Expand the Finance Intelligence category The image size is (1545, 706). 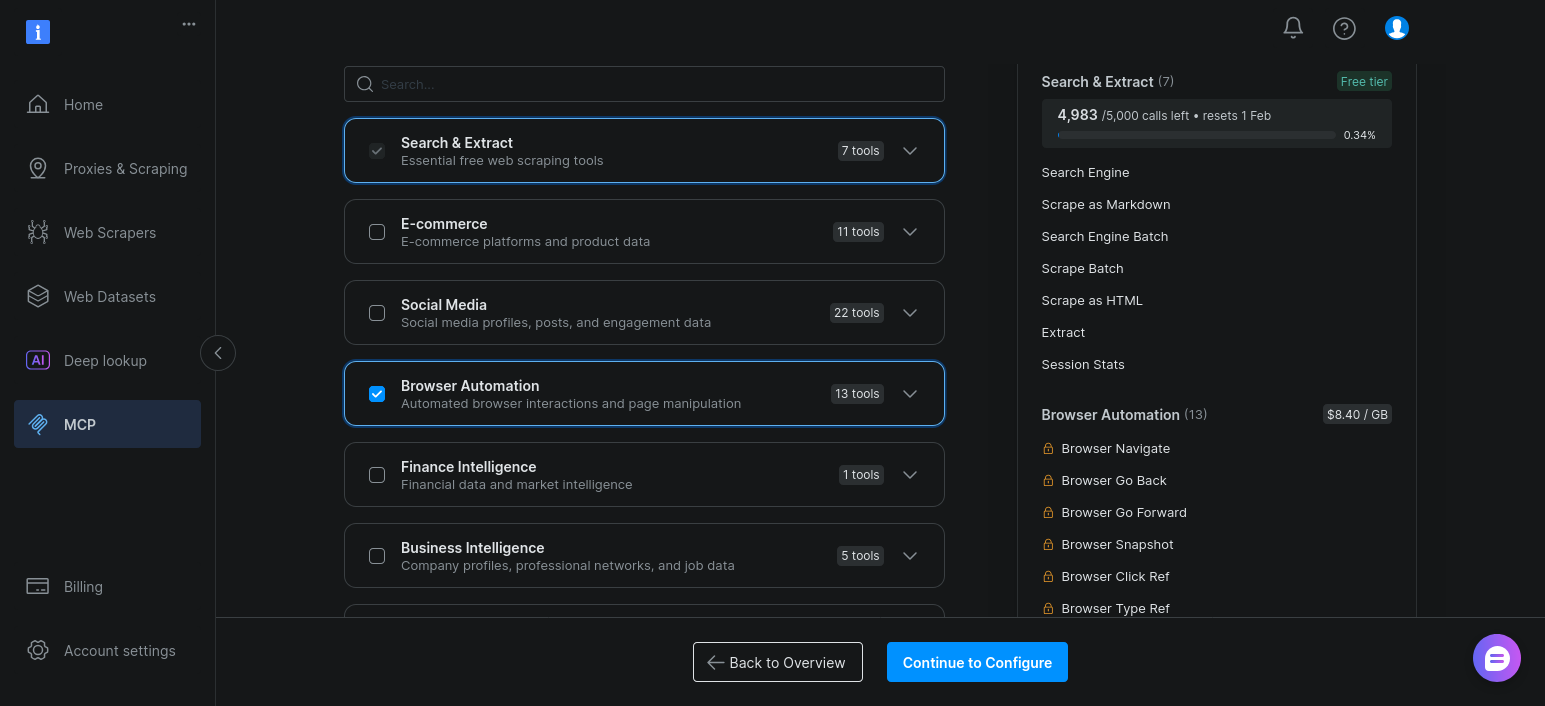(x=909, y=474)
